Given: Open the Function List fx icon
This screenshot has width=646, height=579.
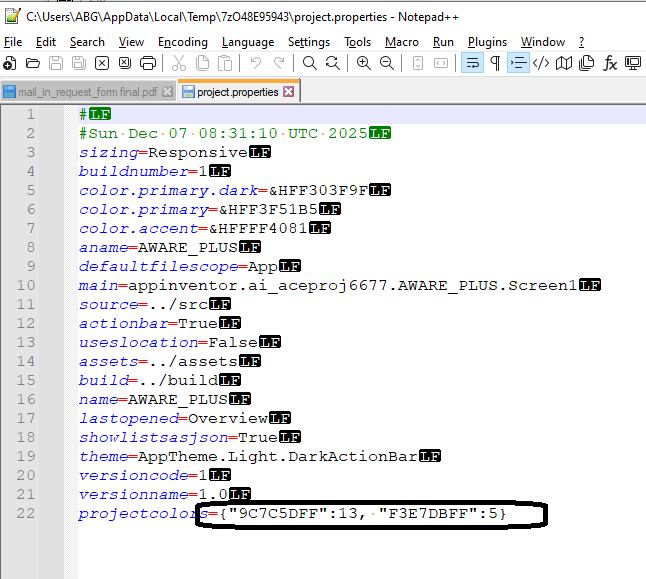Looking at the screenshot, I should pos(610,63).
